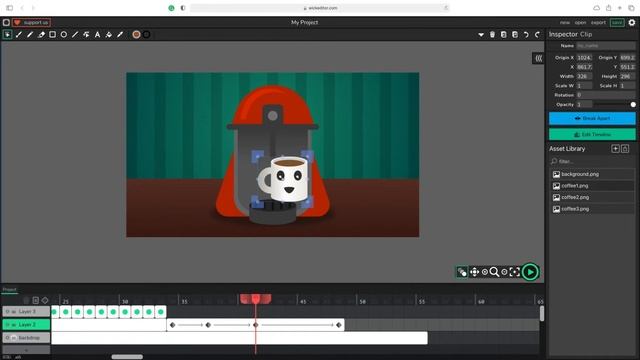
Task: Select the backdrop layer
Action: [26, 338]
